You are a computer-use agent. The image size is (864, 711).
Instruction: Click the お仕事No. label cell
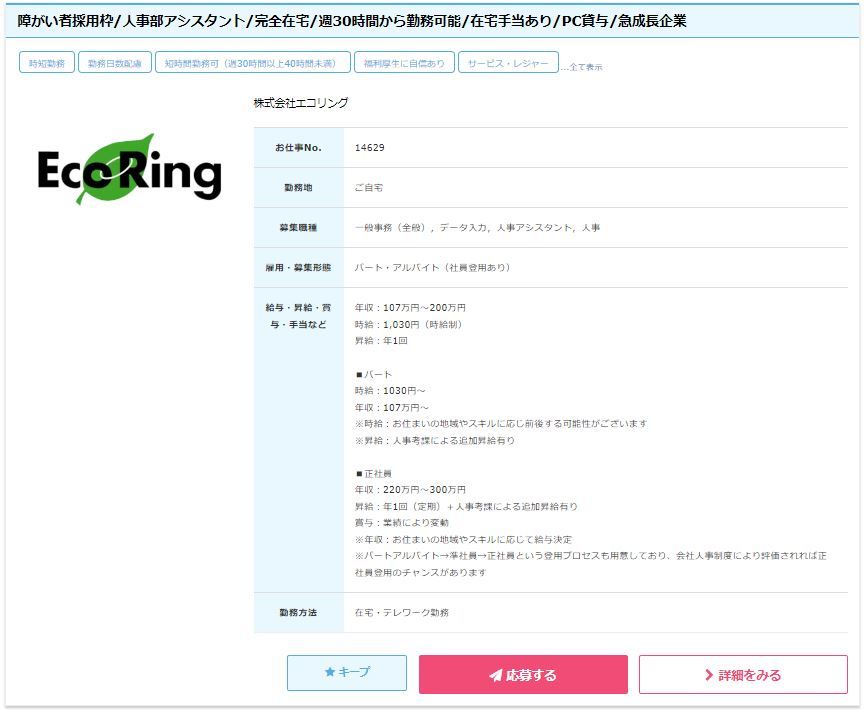click(299, 148)
